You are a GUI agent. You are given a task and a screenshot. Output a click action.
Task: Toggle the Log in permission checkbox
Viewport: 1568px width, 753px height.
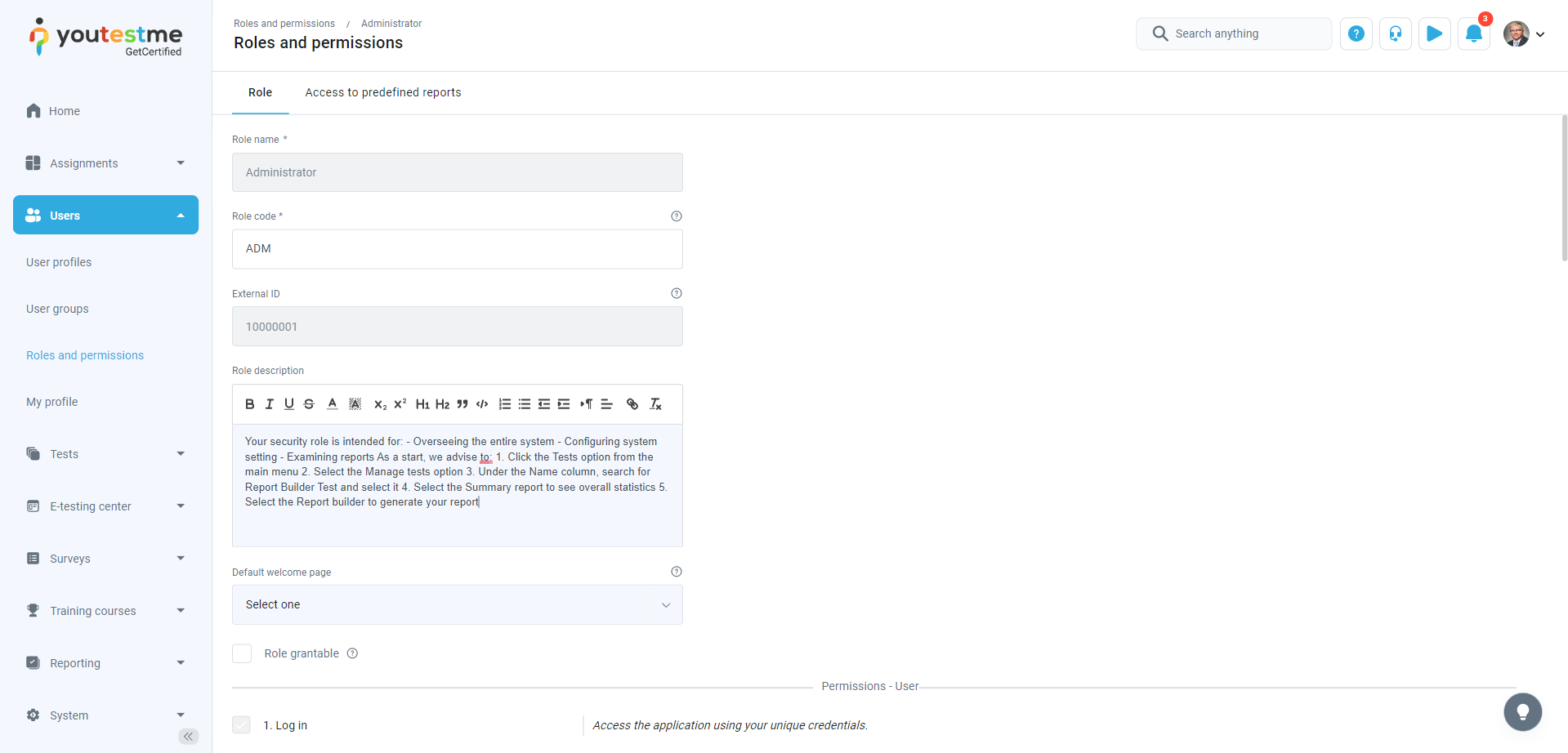point(242,725)
